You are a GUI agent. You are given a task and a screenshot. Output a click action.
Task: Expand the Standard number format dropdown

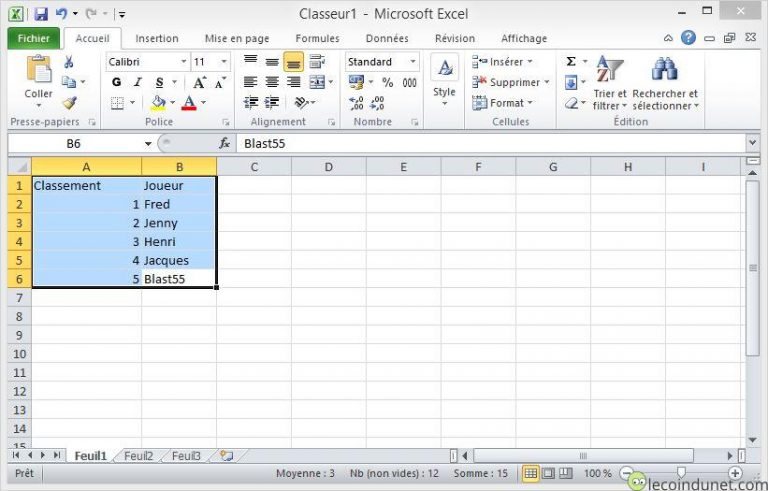coord(412,62)
